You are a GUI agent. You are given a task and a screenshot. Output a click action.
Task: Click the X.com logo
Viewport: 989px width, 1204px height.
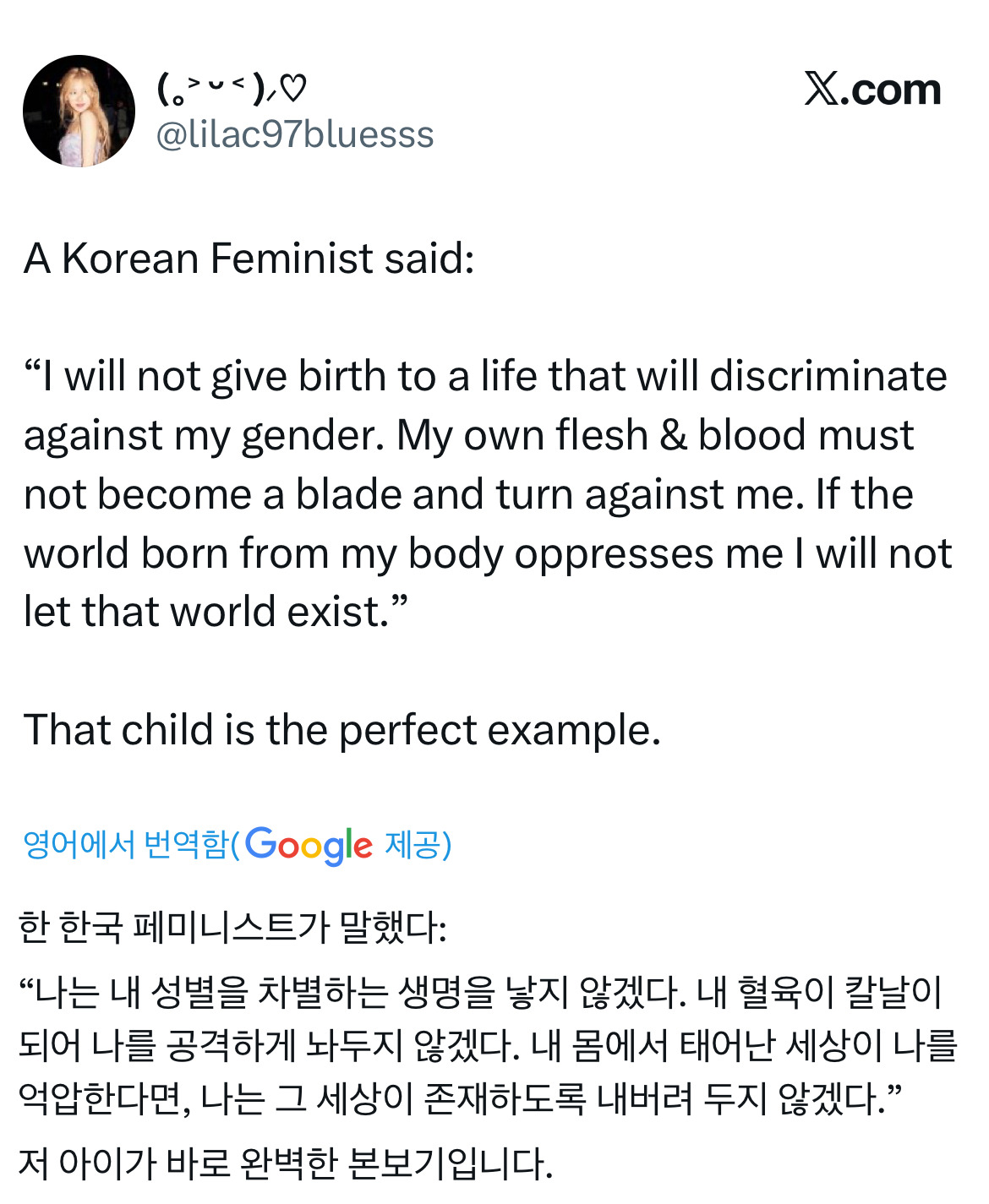pos(872,89)
